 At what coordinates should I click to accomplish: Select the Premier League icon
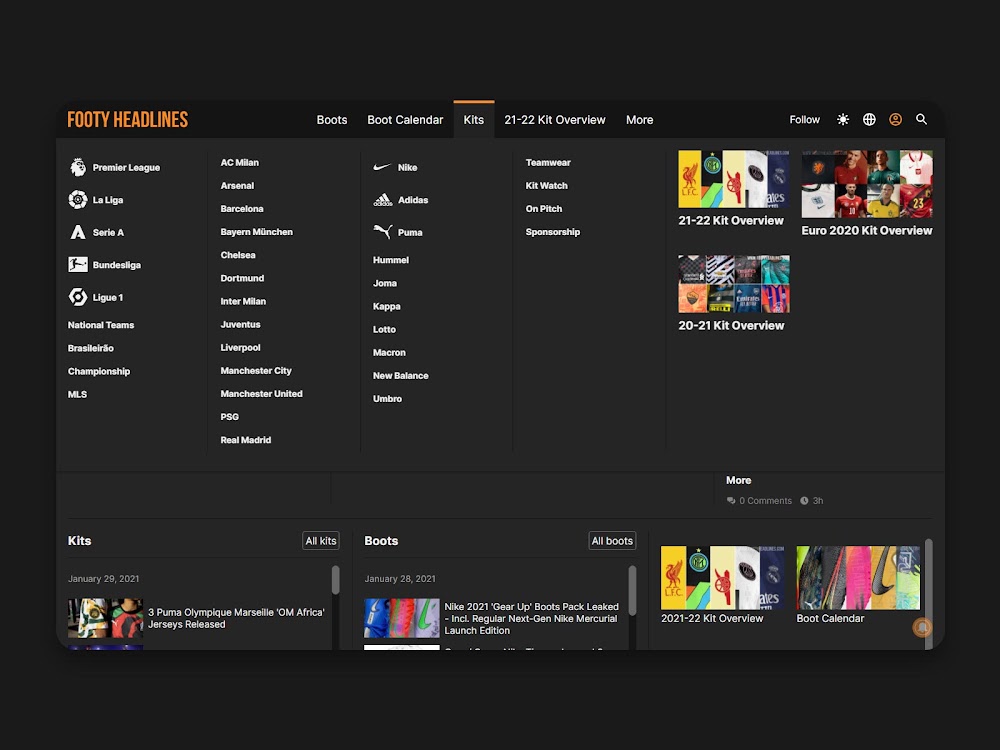pos(78,167)
